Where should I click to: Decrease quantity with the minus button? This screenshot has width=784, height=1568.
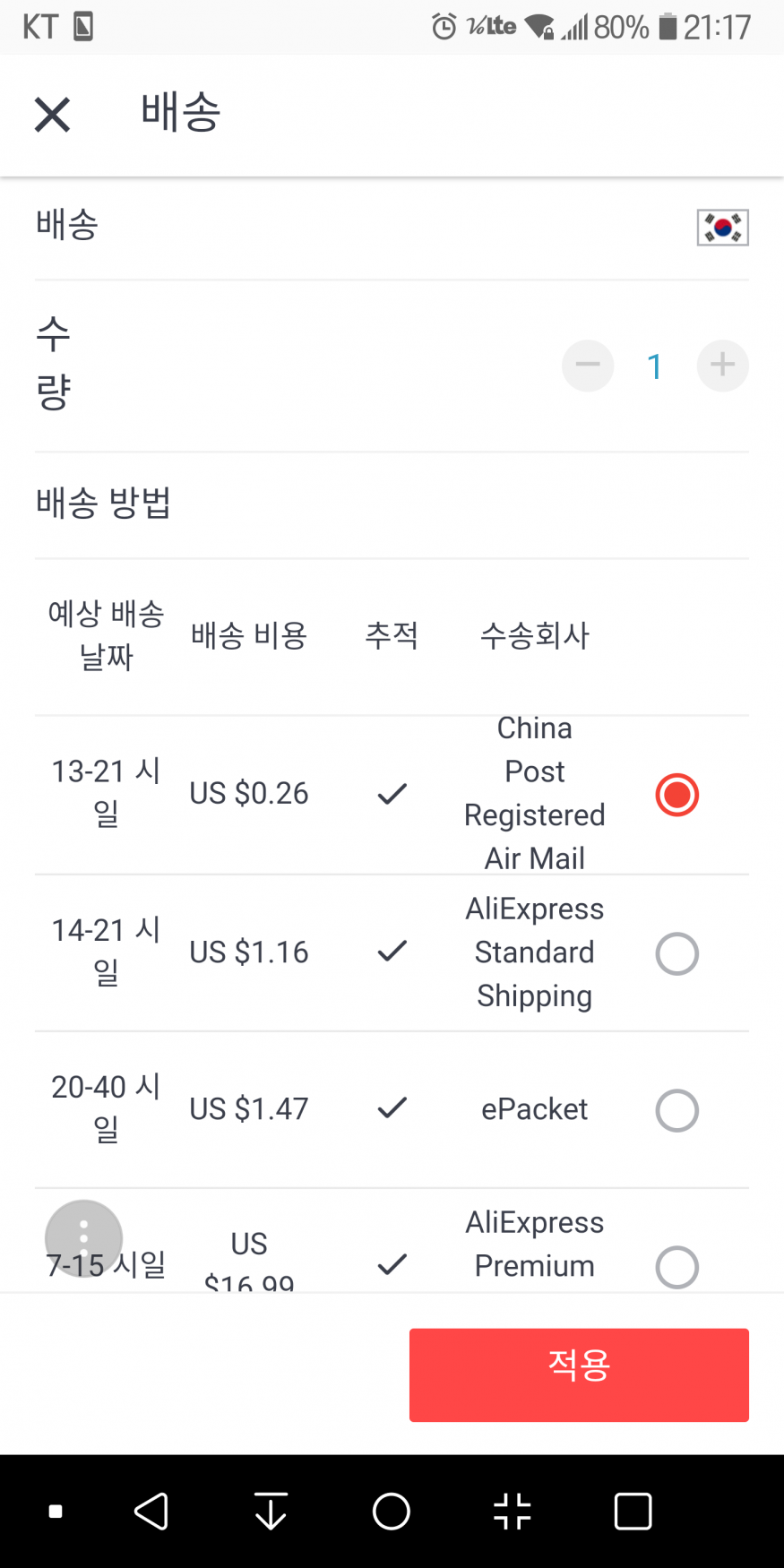pyautogui.click(x=588, y=366)
